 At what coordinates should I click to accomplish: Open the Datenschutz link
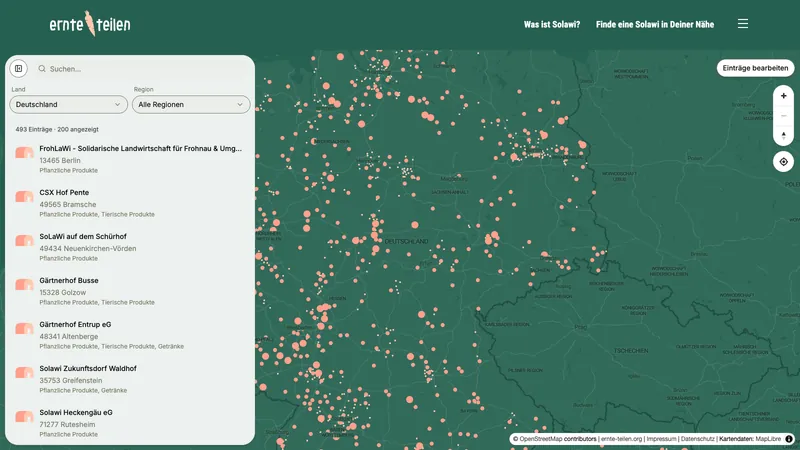click(x=697, y=439)
